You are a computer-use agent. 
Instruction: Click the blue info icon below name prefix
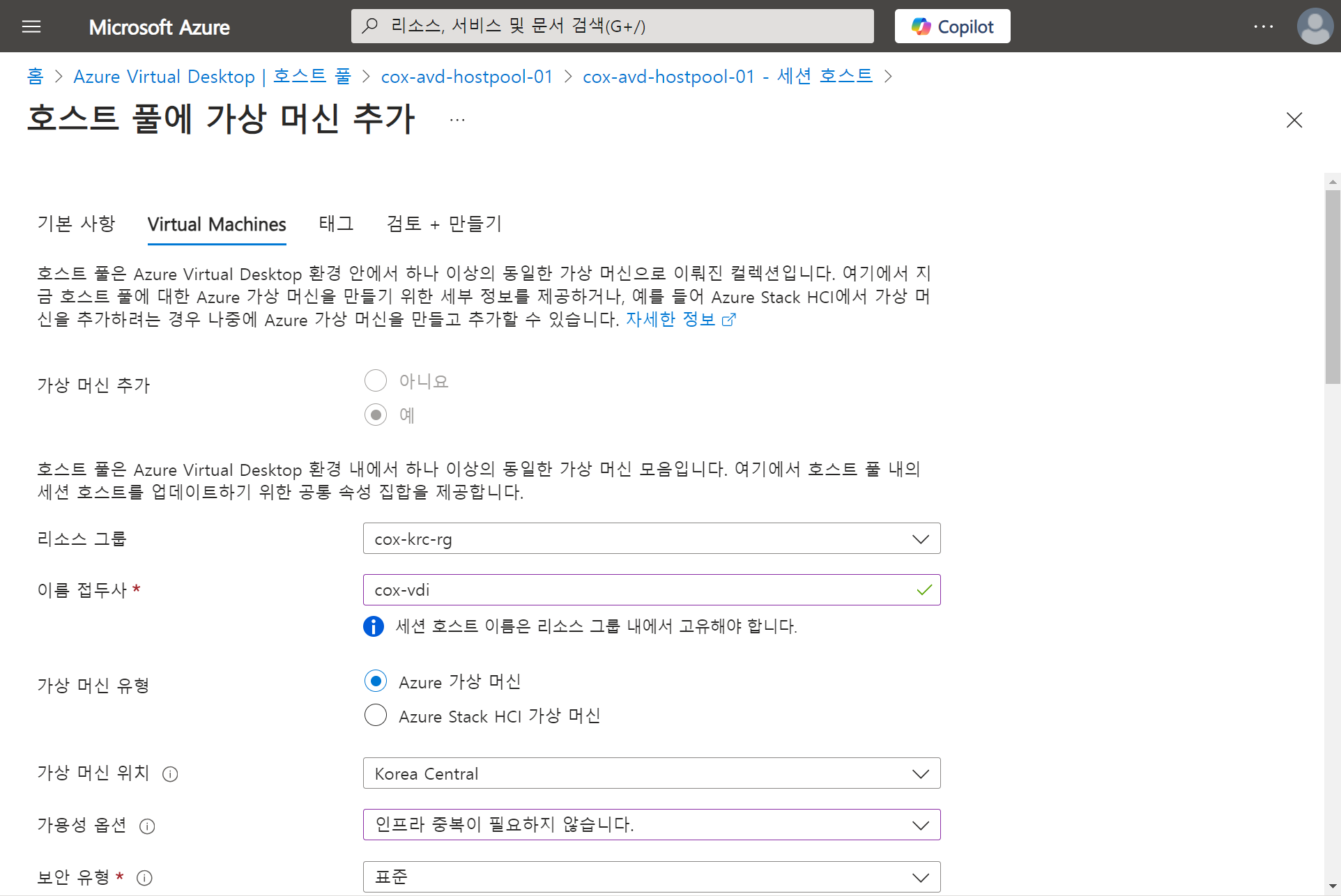tap(374, 626)
